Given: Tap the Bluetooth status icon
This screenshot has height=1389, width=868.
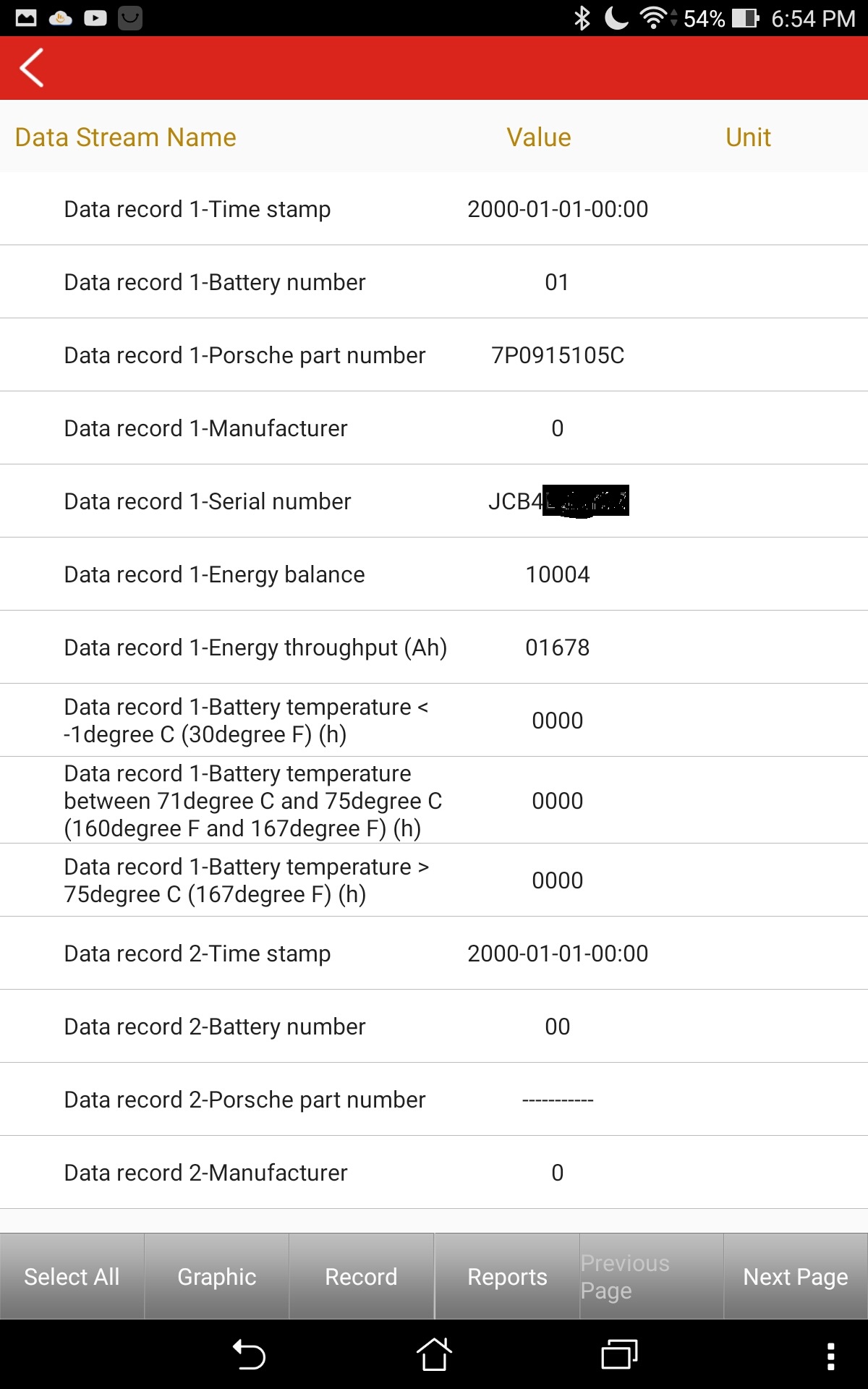Looking at the screenshot, I should (582, 18).
